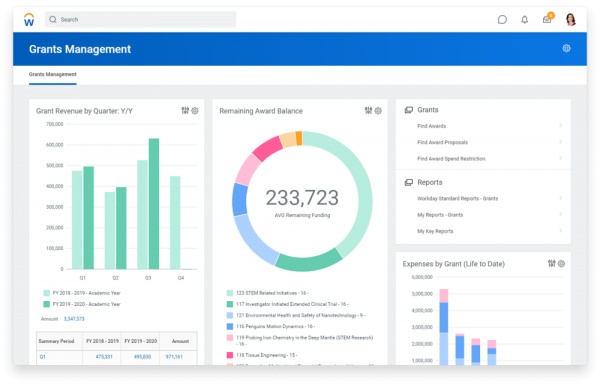Click the tallest stacked bar in Expenses chart
The image size is (600, 385).
(x=444, y=327)
